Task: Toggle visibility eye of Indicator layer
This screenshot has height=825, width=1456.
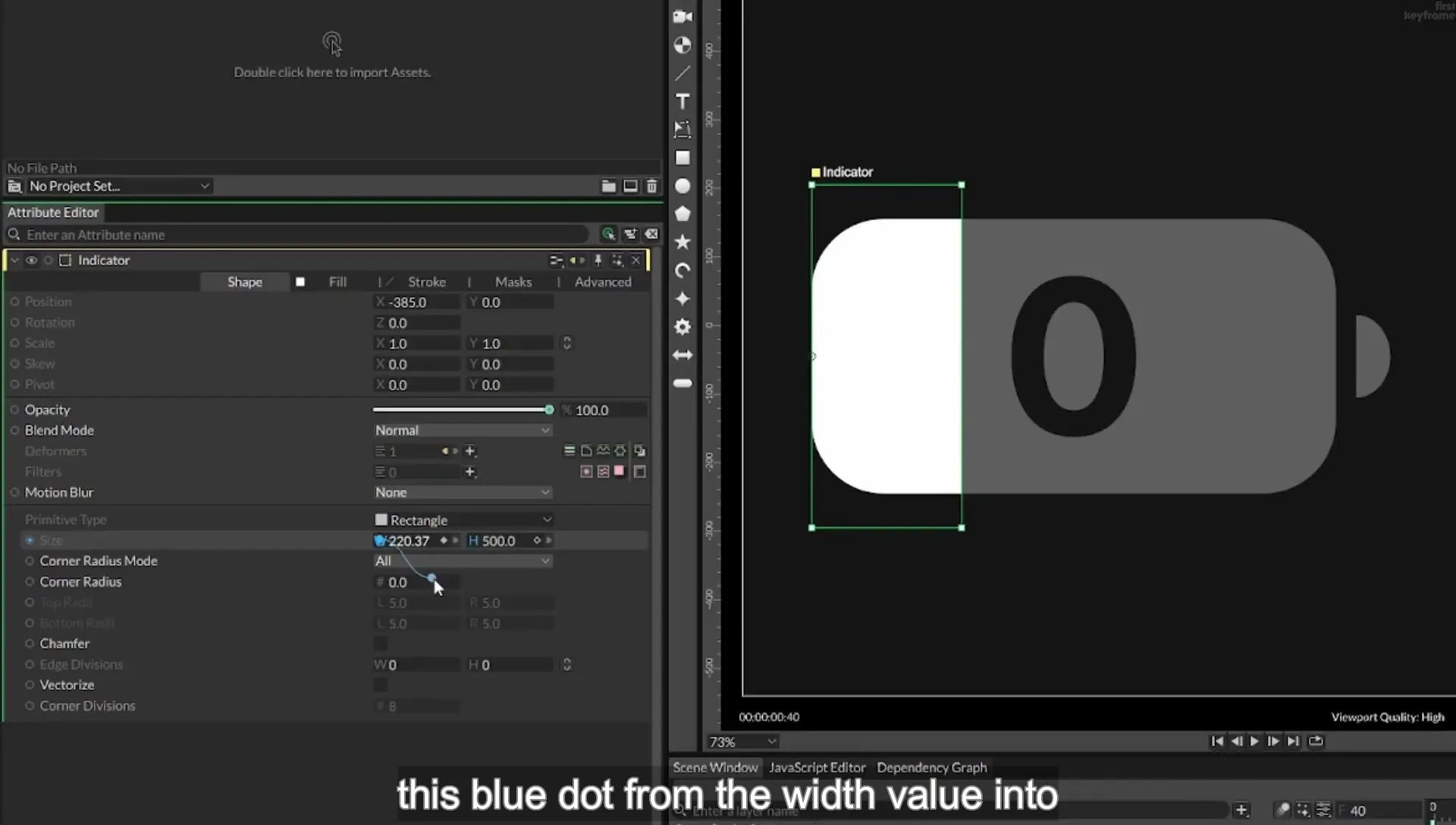Action: 31,260
